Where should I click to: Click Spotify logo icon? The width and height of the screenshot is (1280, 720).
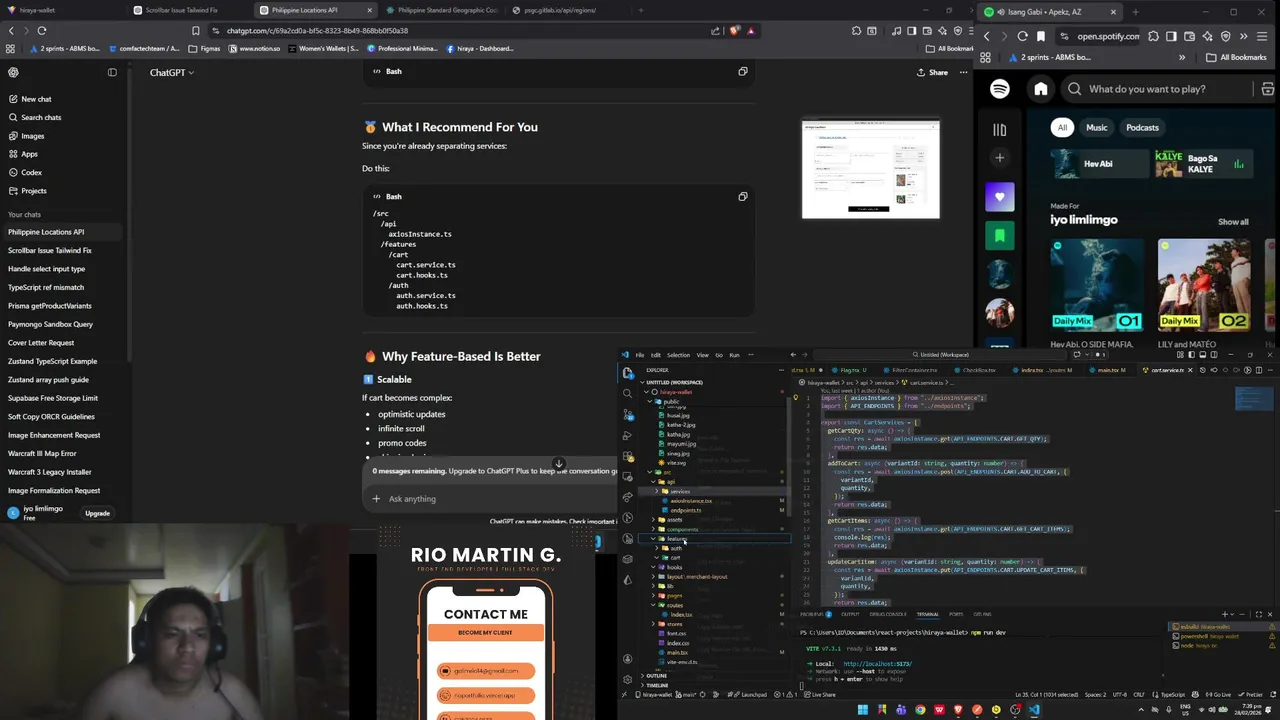coord(1000,89)
